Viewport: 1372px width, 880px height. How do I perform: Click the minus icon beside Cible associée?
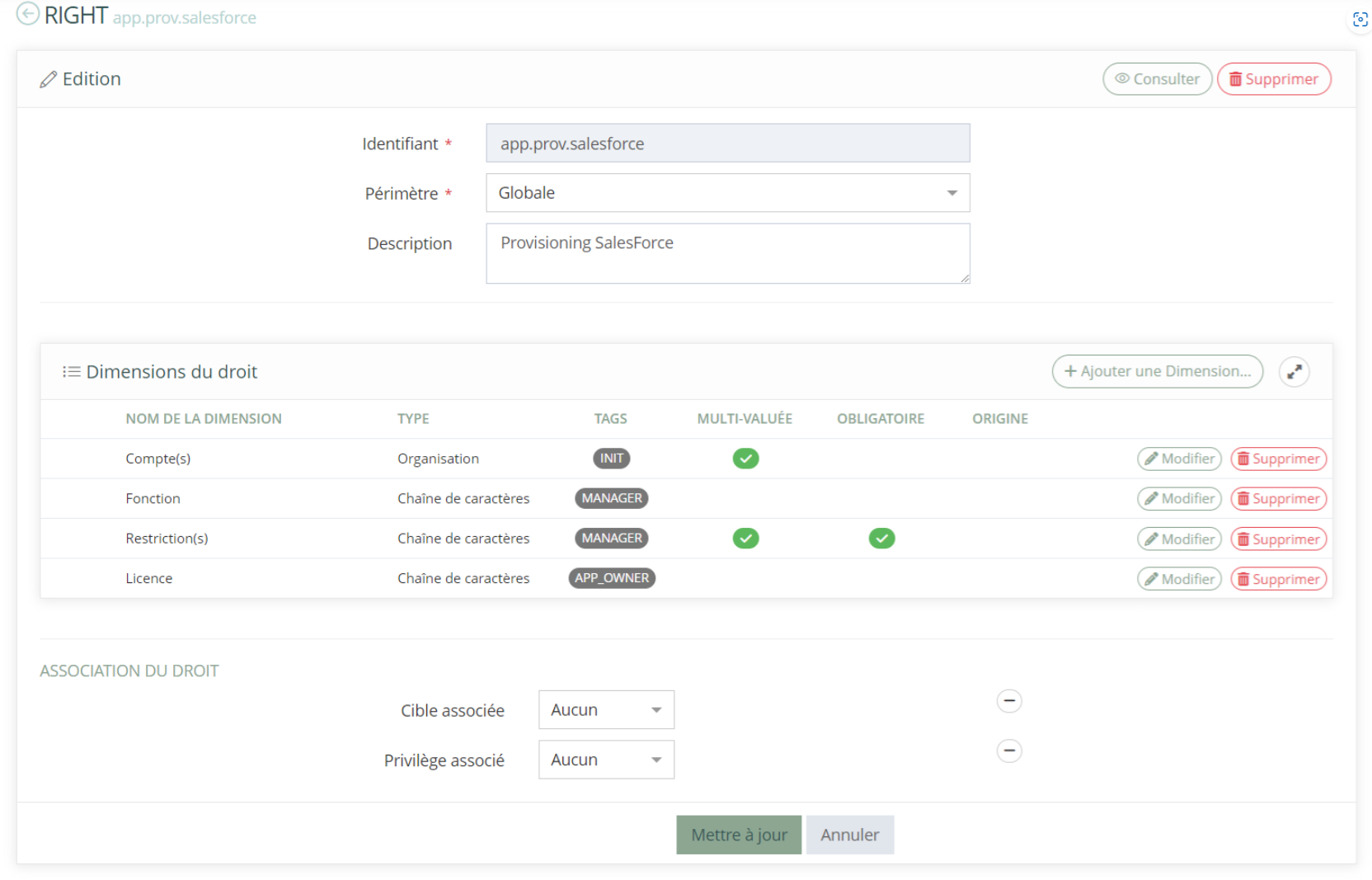coord(1008,701)
